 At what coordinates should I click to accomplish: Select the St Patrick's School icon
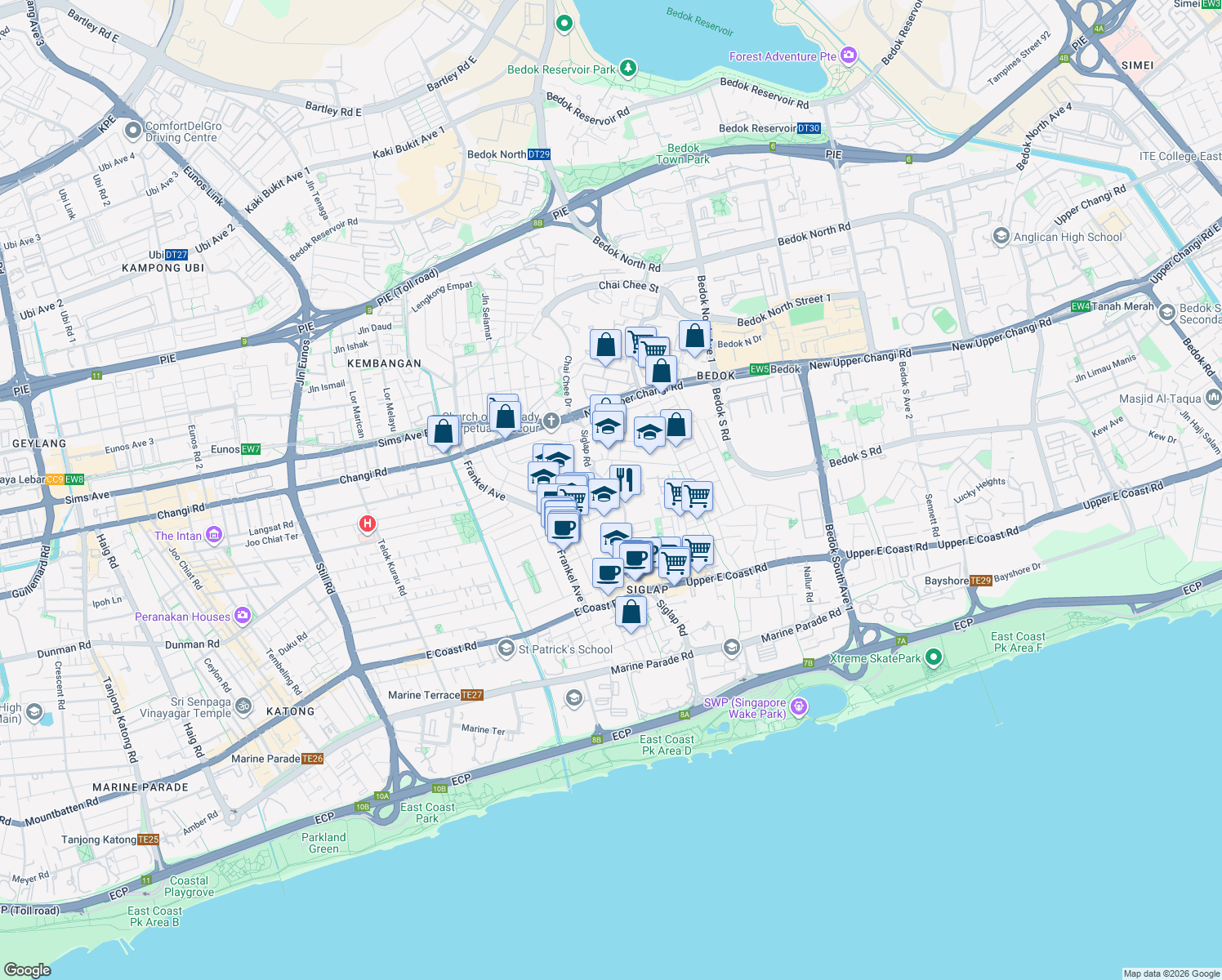(506, 648)
